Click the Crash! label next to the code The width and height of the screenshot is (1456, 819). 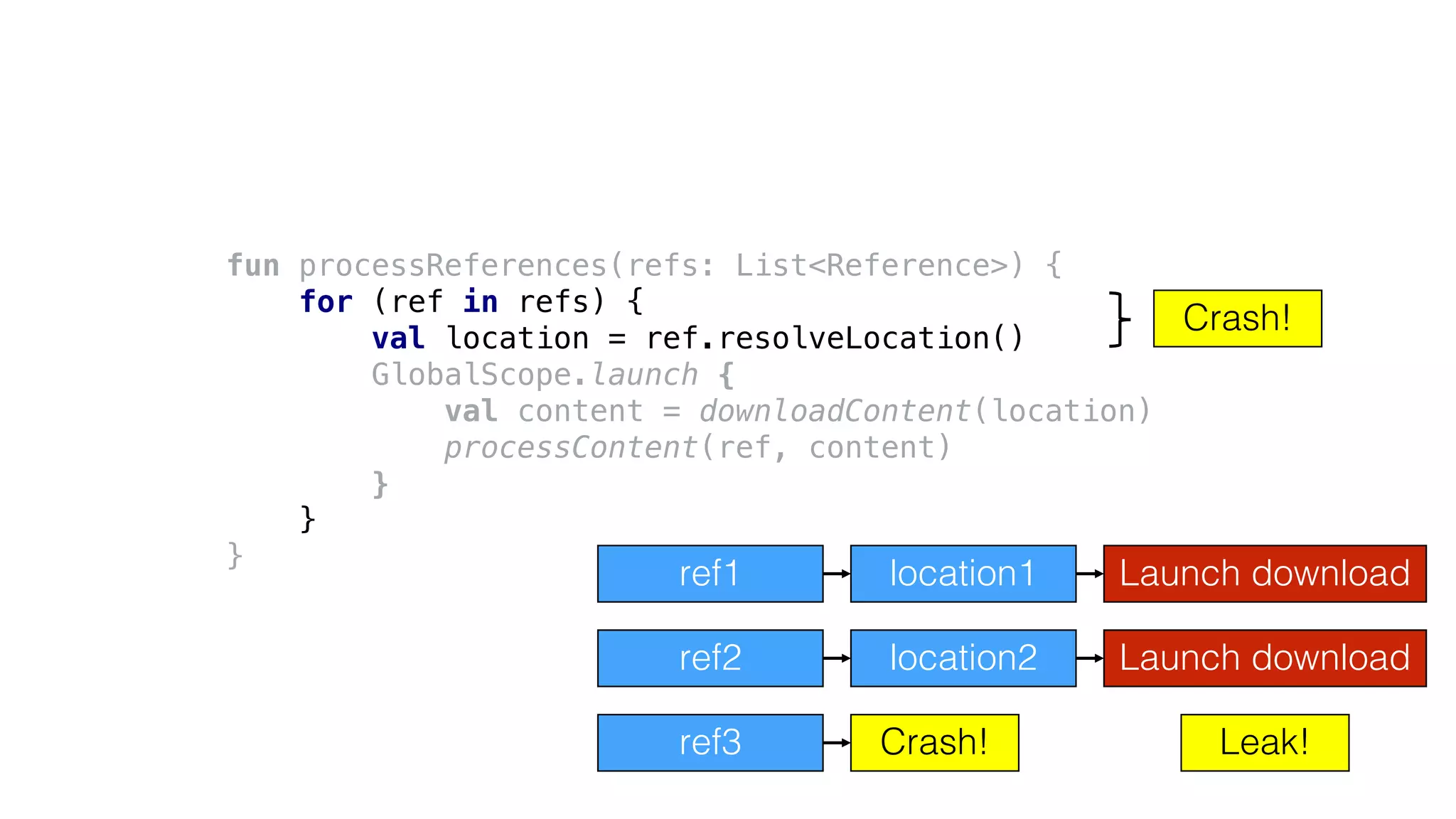pos(1236,318)
